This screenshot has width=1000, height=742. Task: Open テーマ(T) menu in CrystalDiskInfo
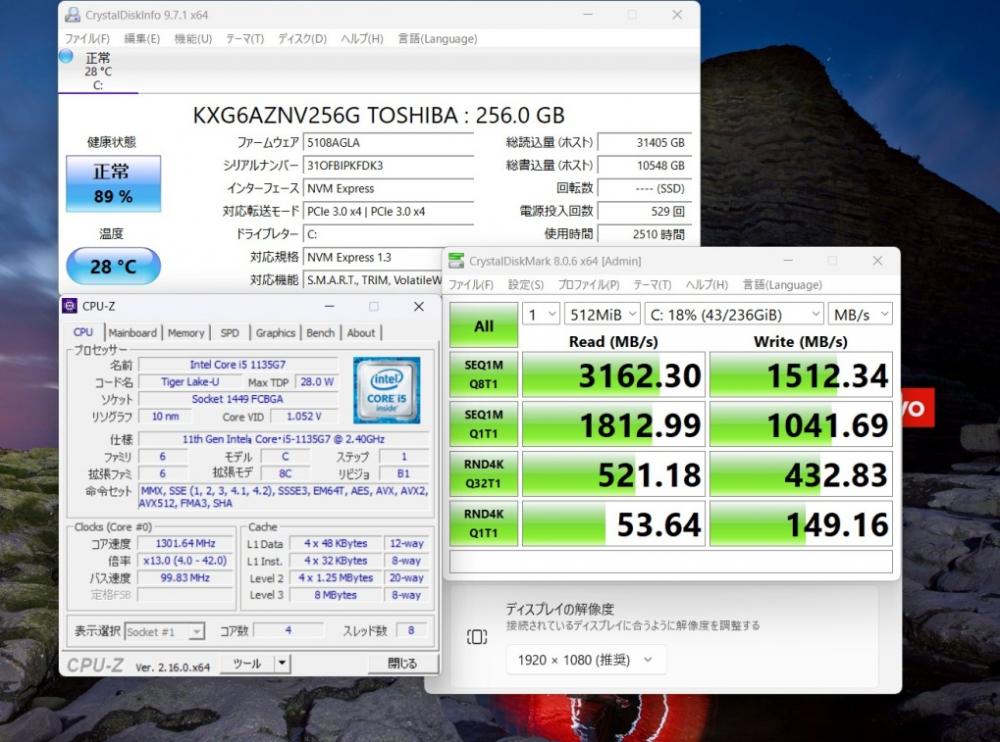[245, 39]
